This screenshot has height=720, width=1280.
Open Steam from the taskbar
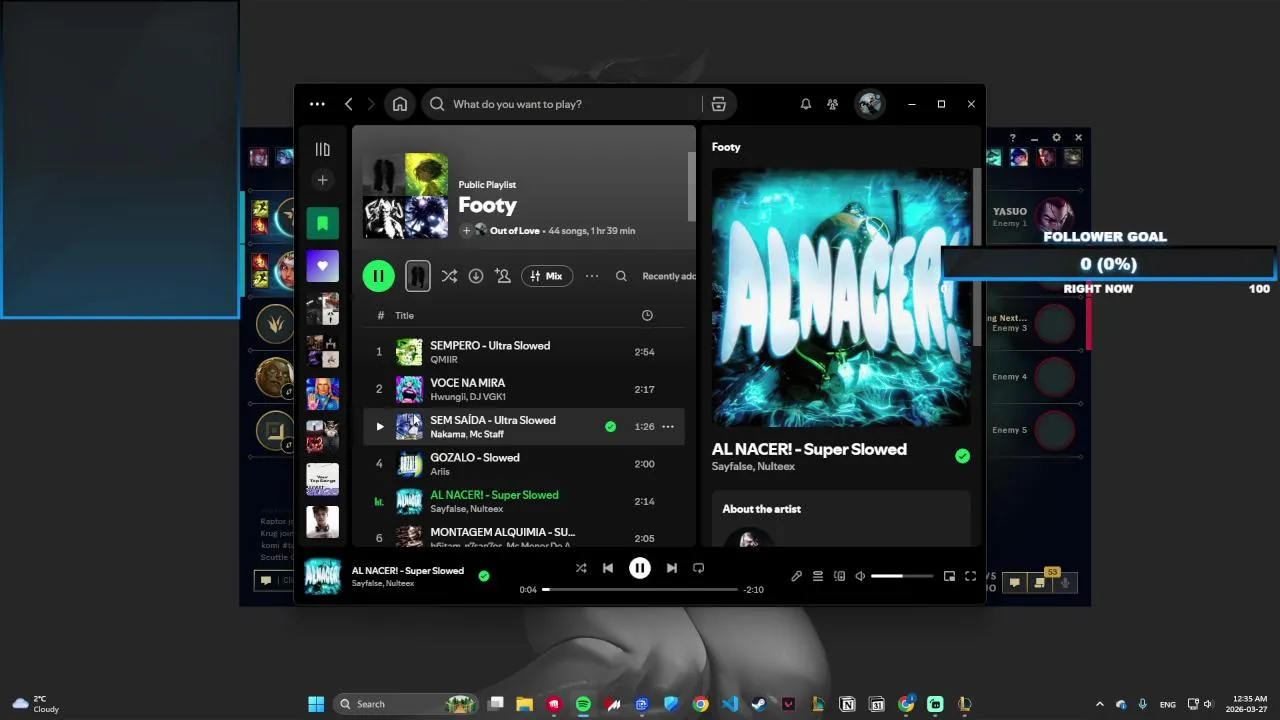pyautogui.click(x=759, y=704)
